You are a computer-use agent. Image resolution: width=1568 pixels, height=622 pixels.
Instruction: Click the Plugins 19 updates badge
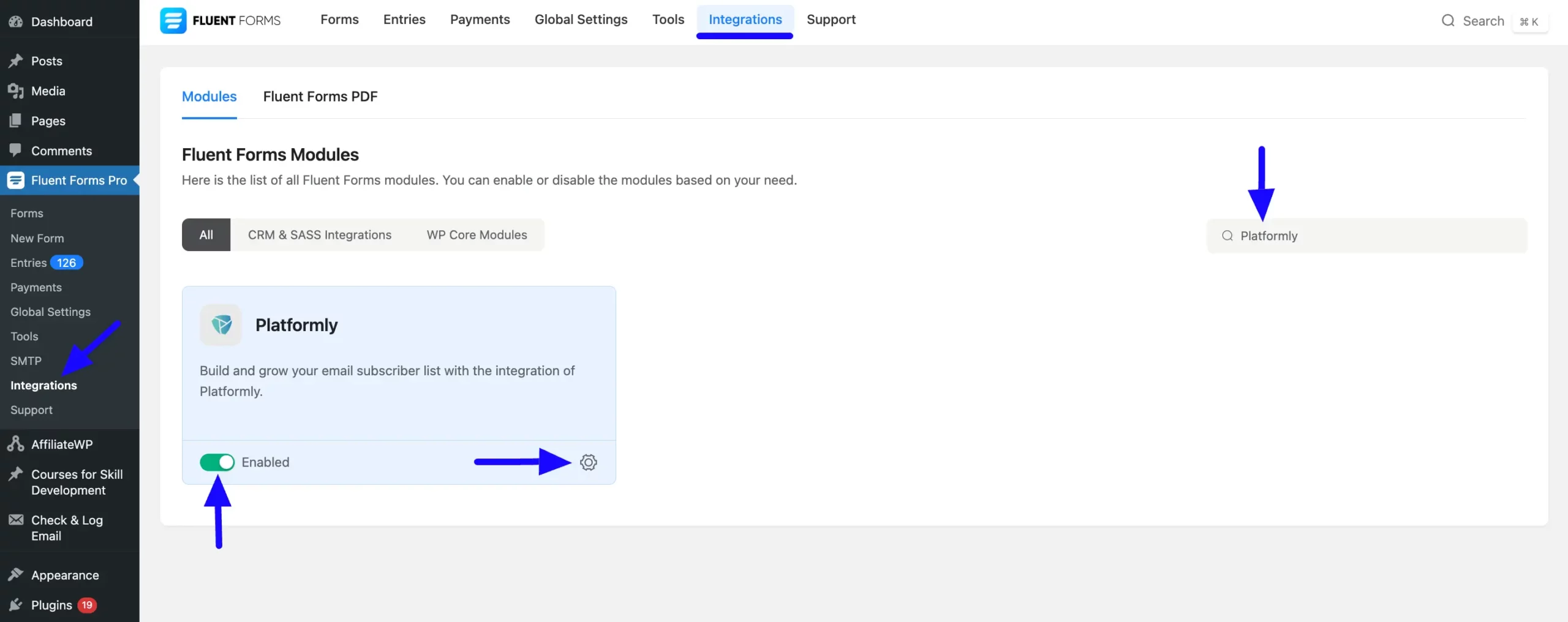point(87,605)
